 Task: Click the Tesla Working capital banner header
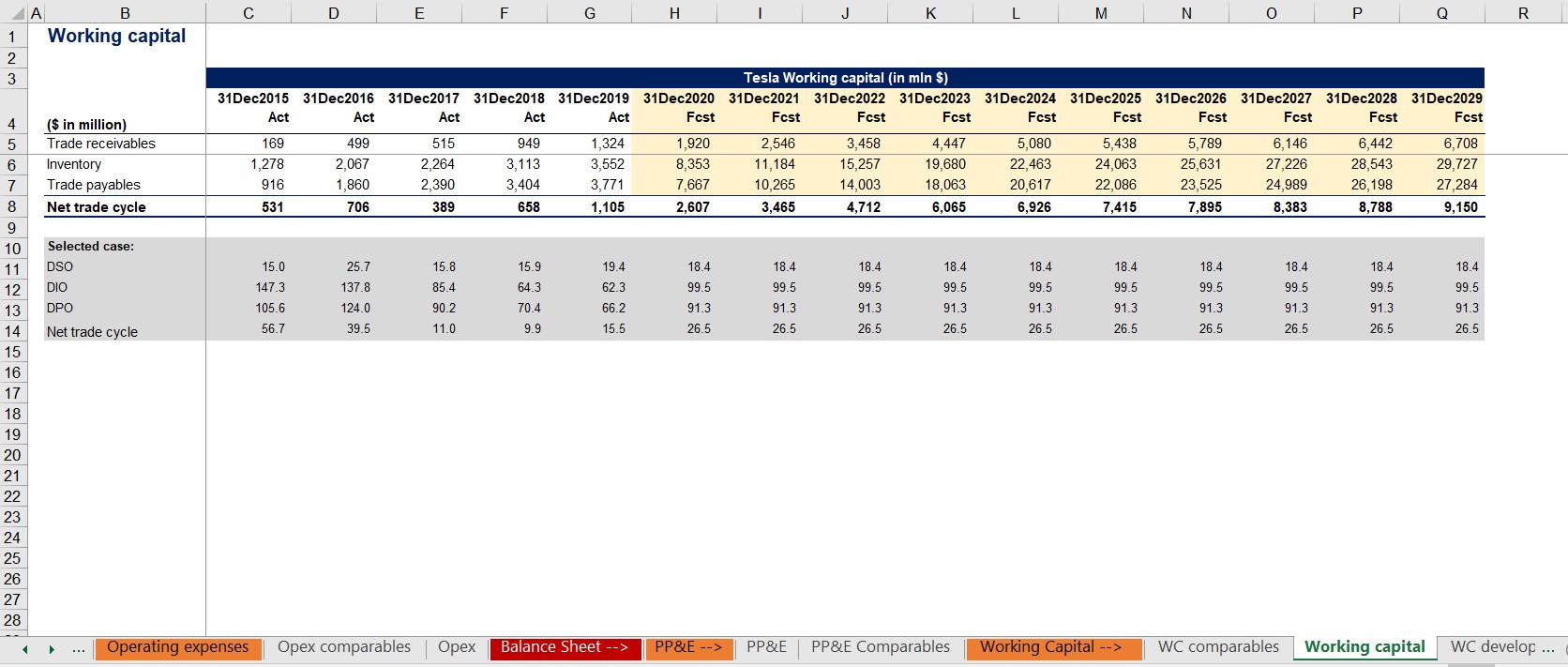845,78
